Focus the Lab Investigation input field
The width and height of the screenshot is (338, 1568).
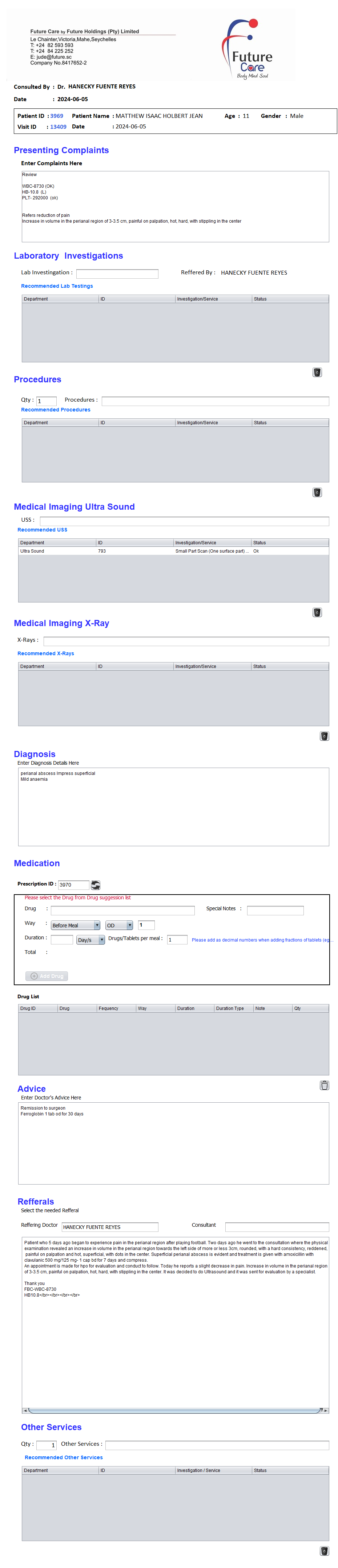pos(117,273)
